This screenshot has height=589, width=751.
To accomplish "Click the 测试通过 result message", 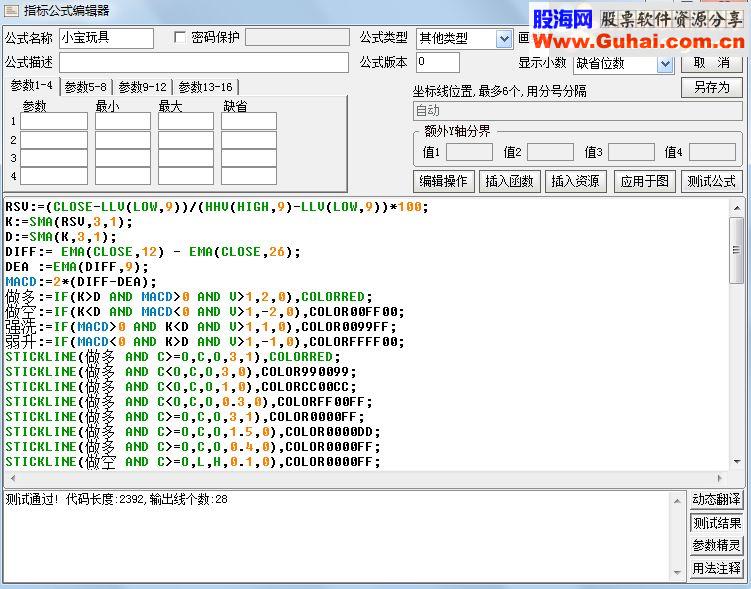I will pyautogui.click(x=117, y=499).
